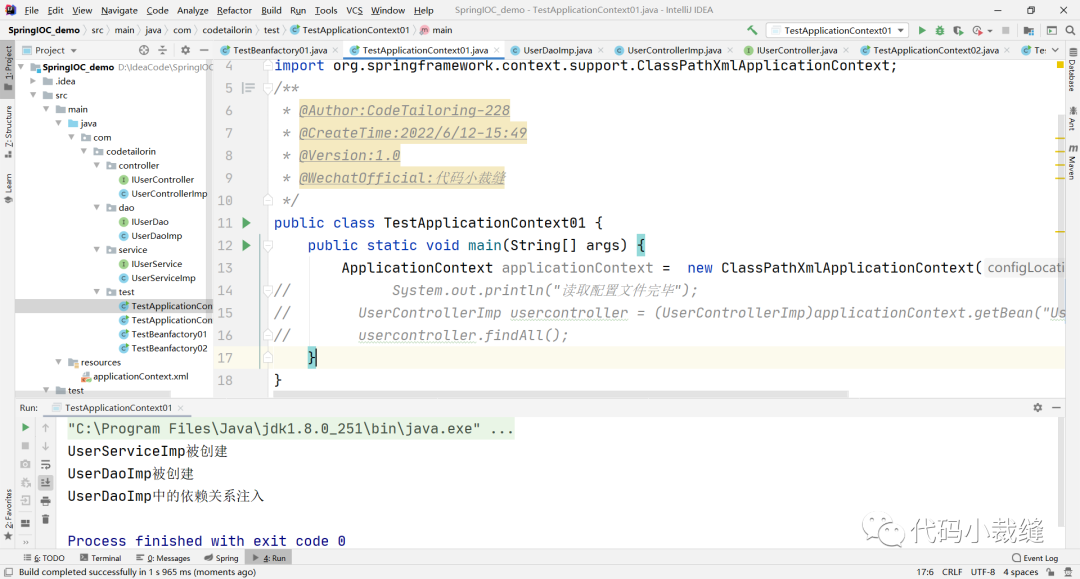Click run gutter icon beside main method

(x=246, y=245)
